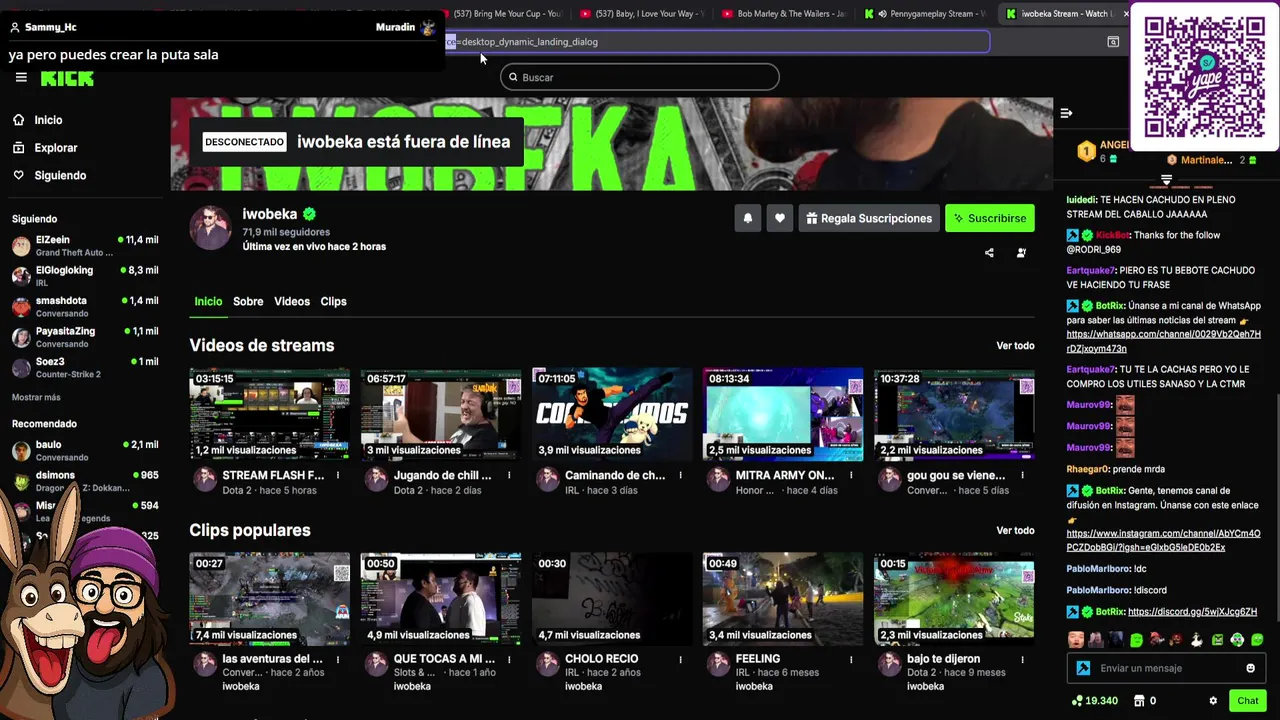Click the Buscar search field
This screenshot has width=1280, height=720.
[x=639, y=77]
